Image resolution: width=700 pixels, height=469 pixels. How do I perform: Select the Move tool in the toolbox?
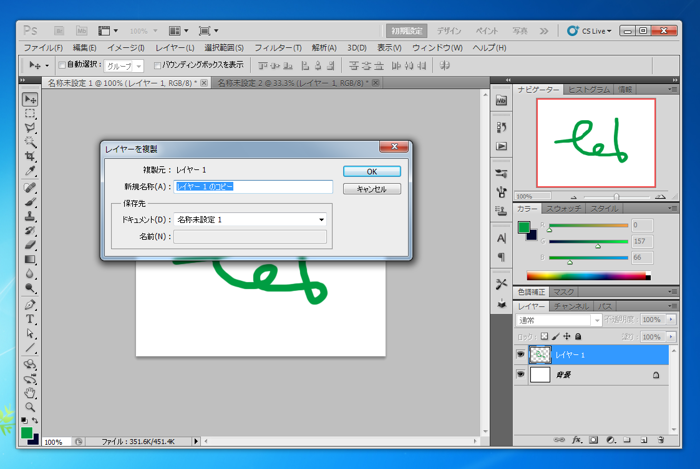(30, 99)
